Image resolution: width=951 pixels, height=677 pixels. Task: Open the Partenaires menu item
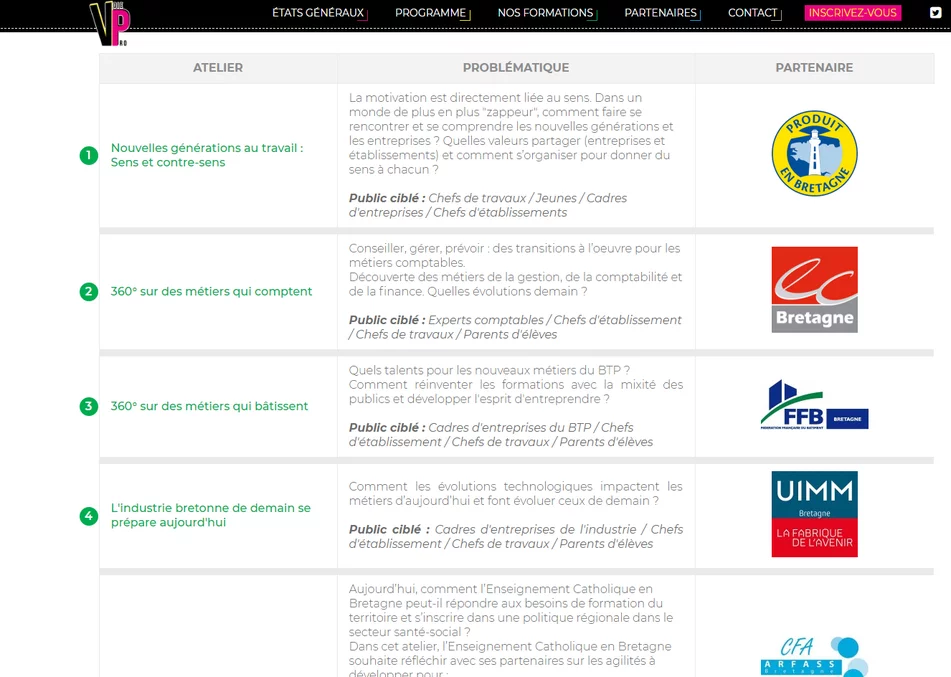coord(660,13)
